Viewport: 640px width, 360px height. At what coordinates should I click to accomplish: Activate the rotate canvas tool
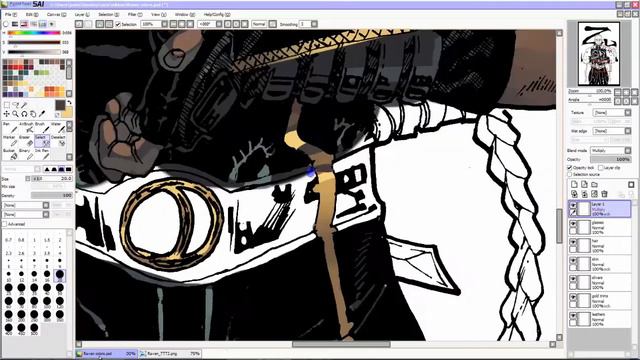[x=24, y=114]
